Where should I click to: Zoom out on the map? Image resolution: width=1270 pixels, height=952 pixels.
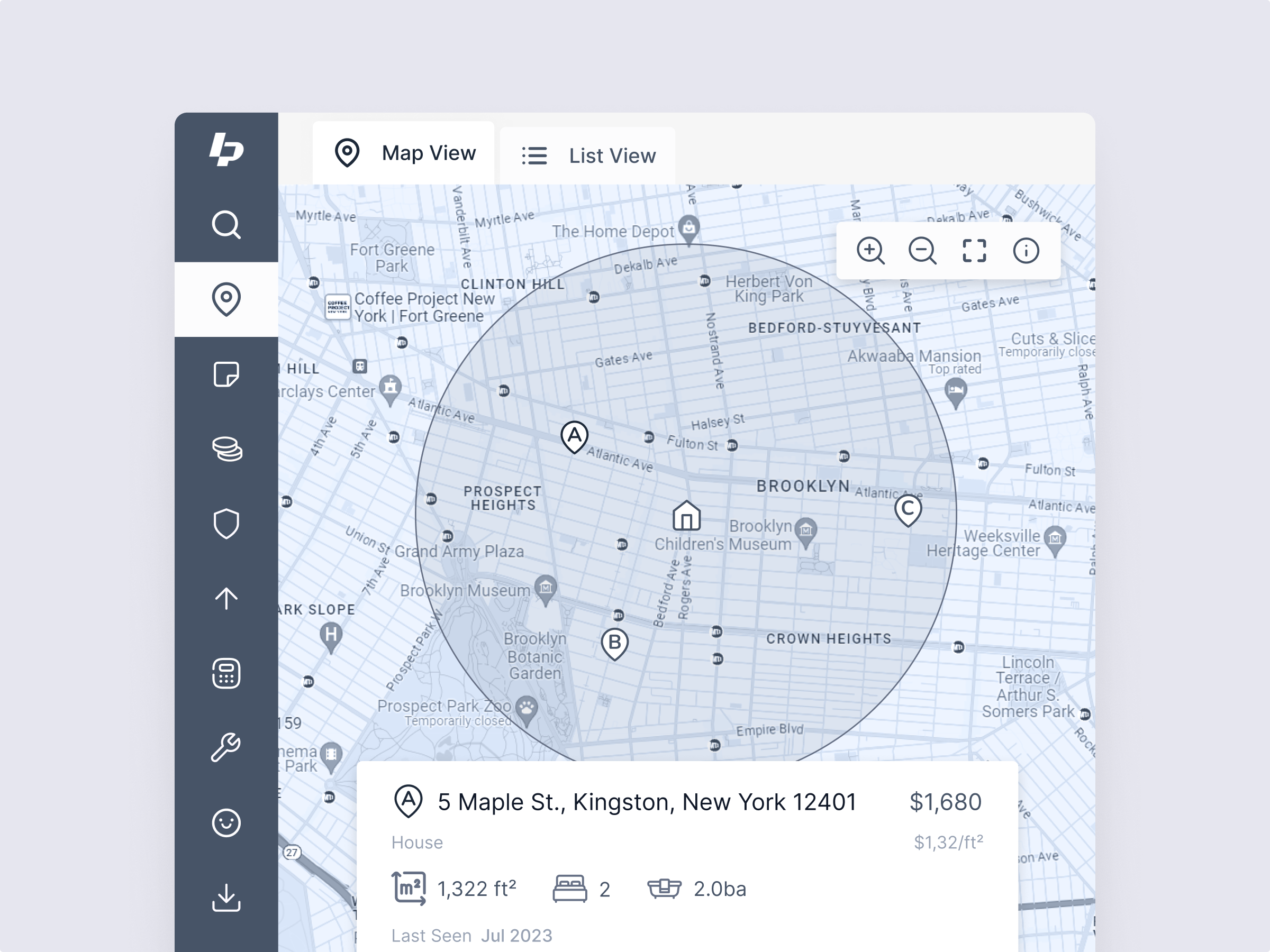point(922,251)
